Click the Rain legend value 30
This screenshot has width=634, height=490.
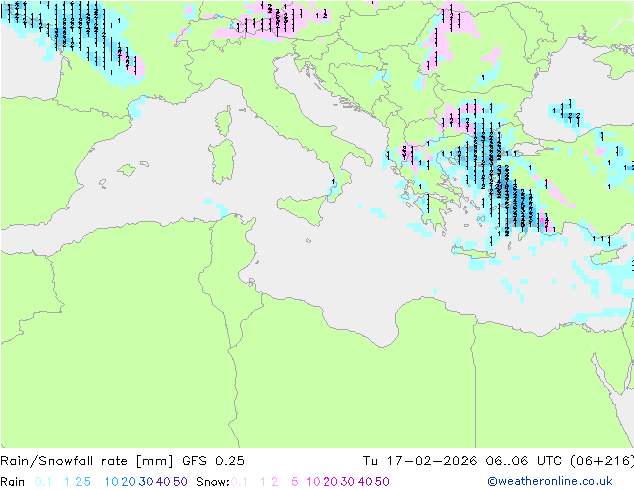point(146,482)
